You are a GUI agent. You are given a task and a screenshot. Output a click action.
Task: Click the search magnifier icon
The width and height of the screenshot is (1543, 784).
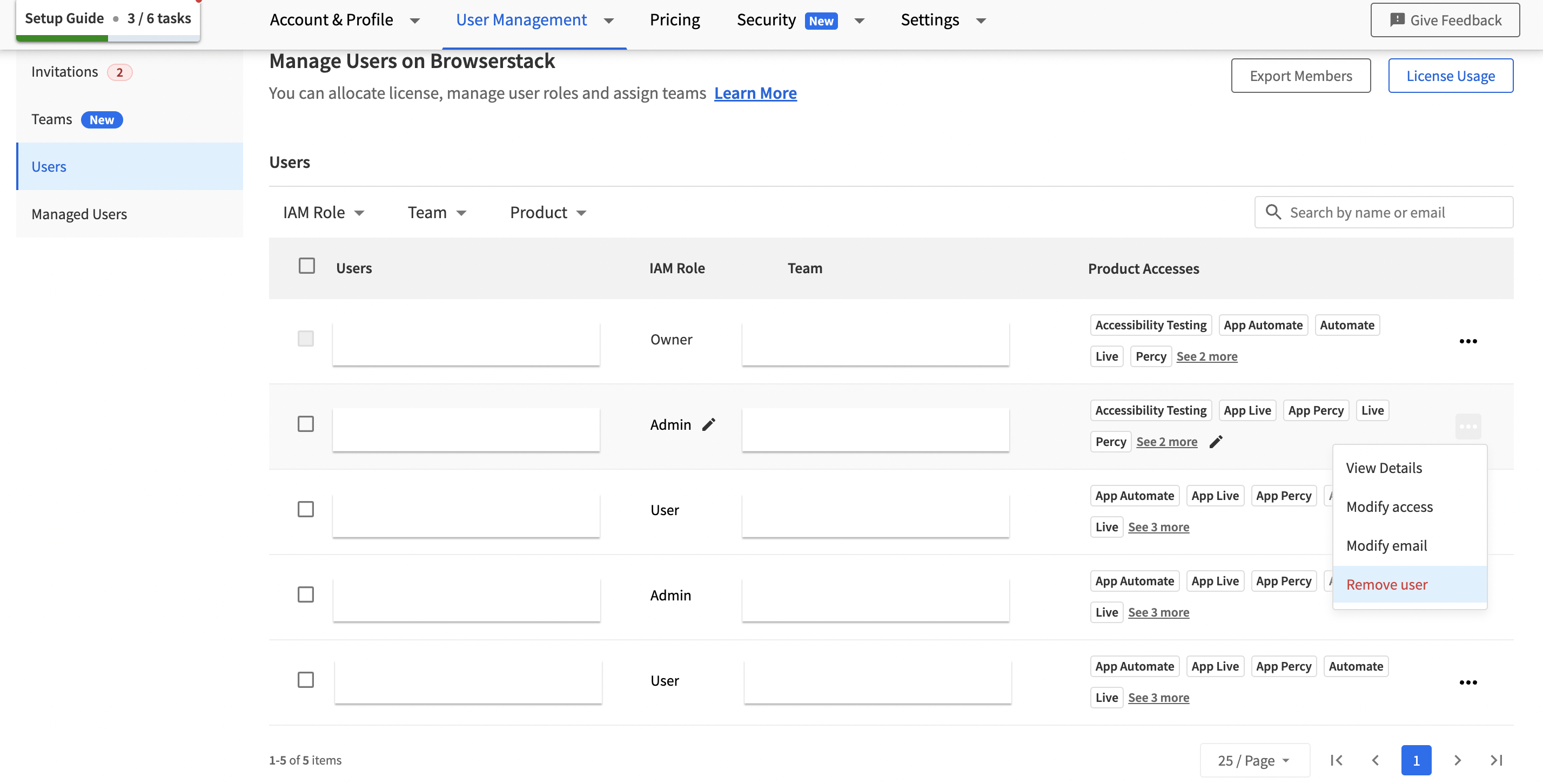1273,212
